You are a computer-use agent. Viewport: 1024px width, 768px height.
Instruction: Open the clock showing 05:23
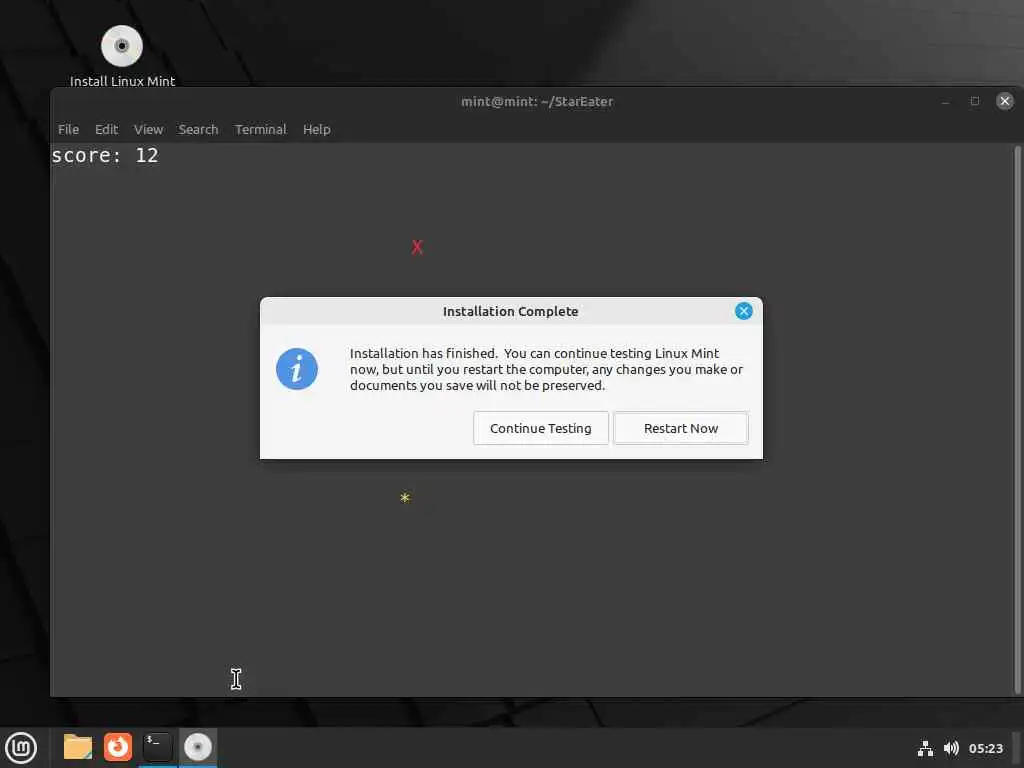(985, 748)
